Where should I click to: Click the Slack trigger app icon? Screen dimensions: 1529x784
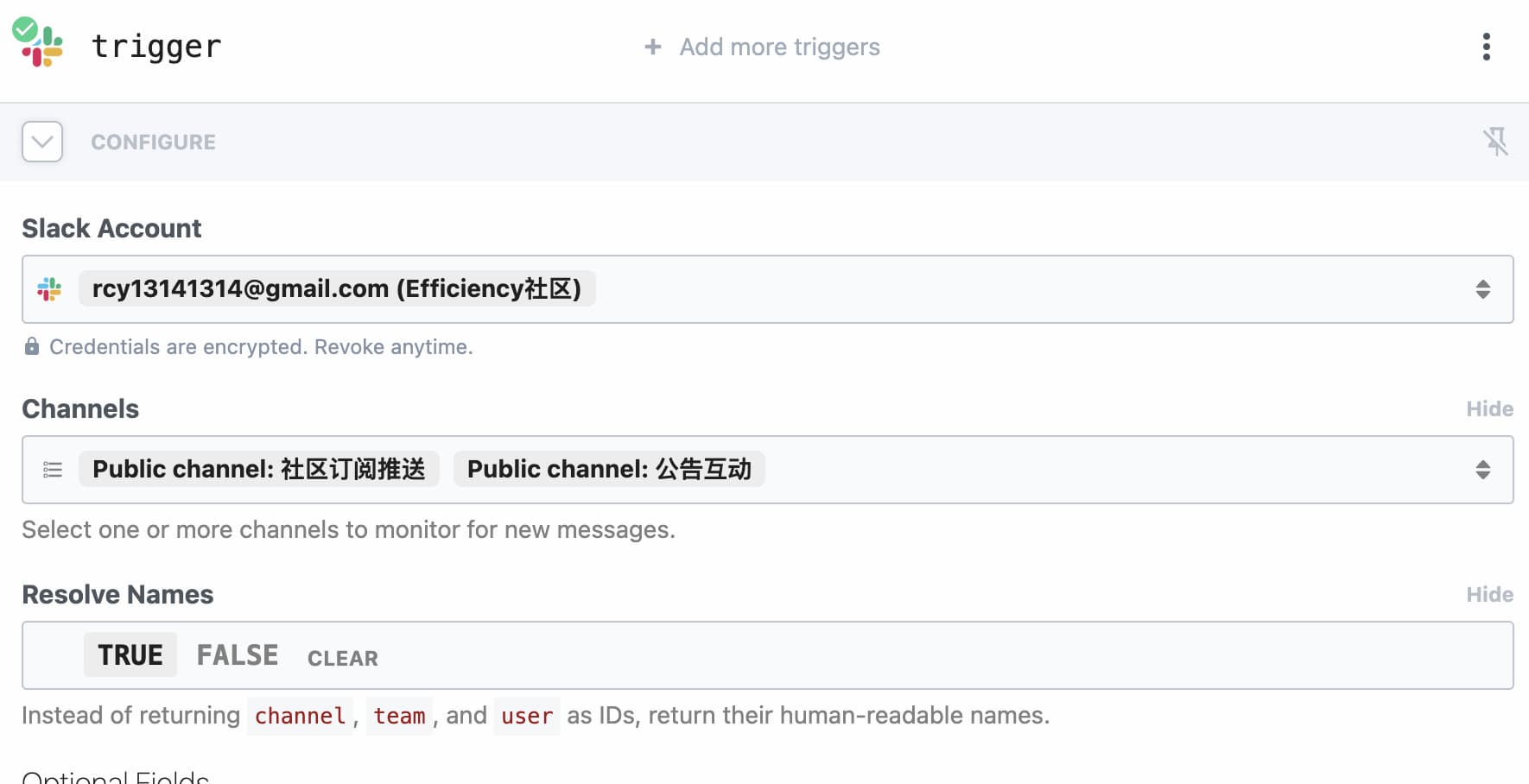coord(41,47)
